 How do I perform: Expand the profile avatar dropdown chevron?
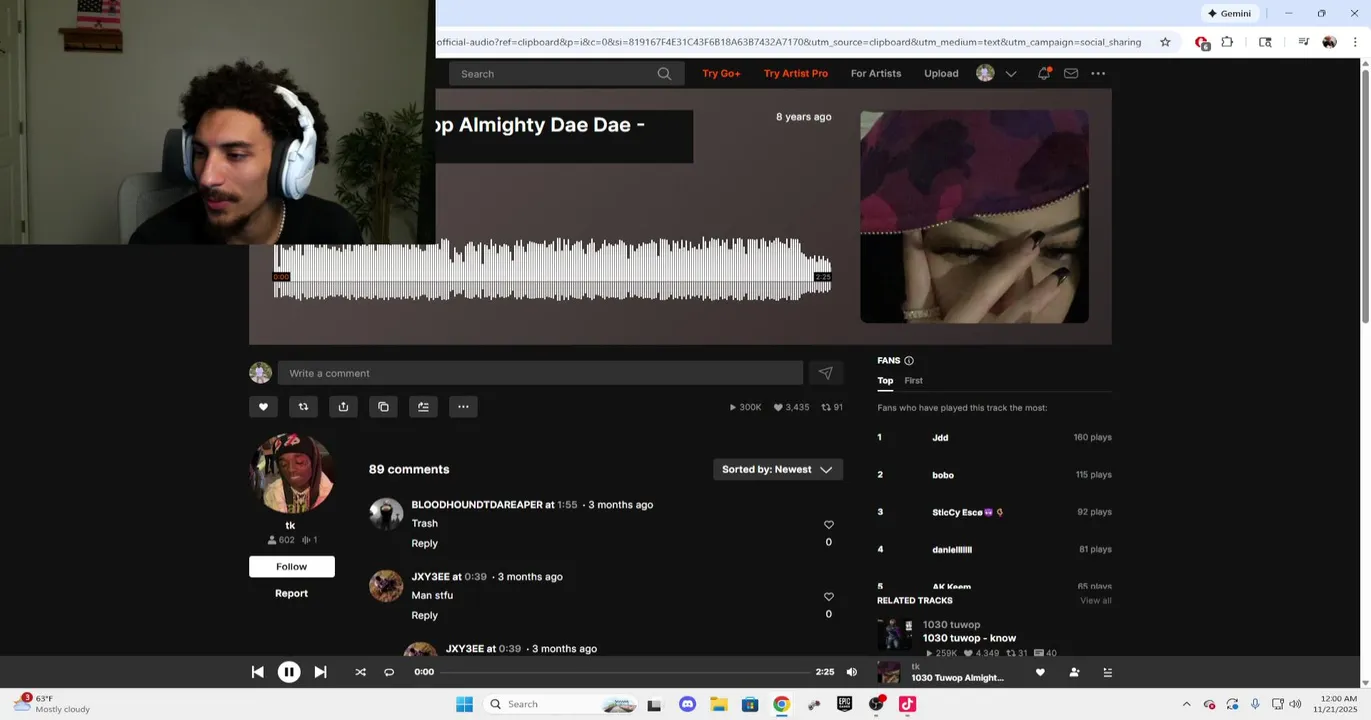click(1011, 74)
